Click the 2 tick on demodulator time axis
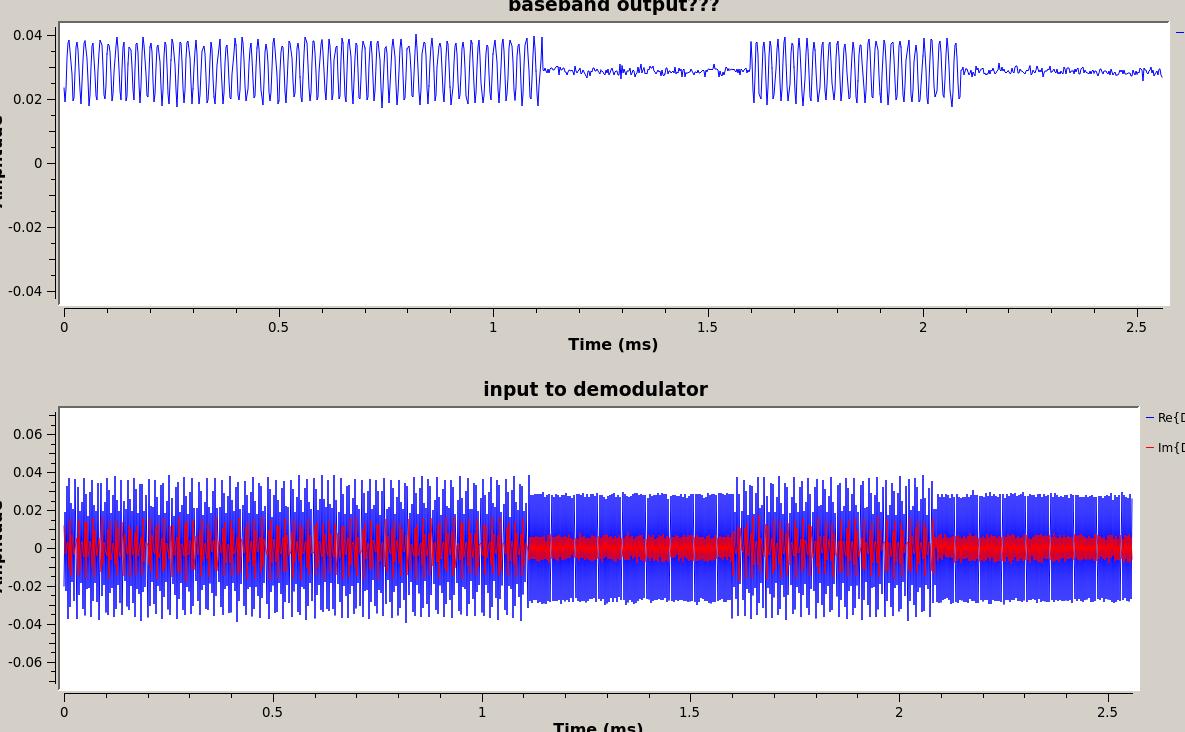 pyautogui.click(x=899, y=712)
